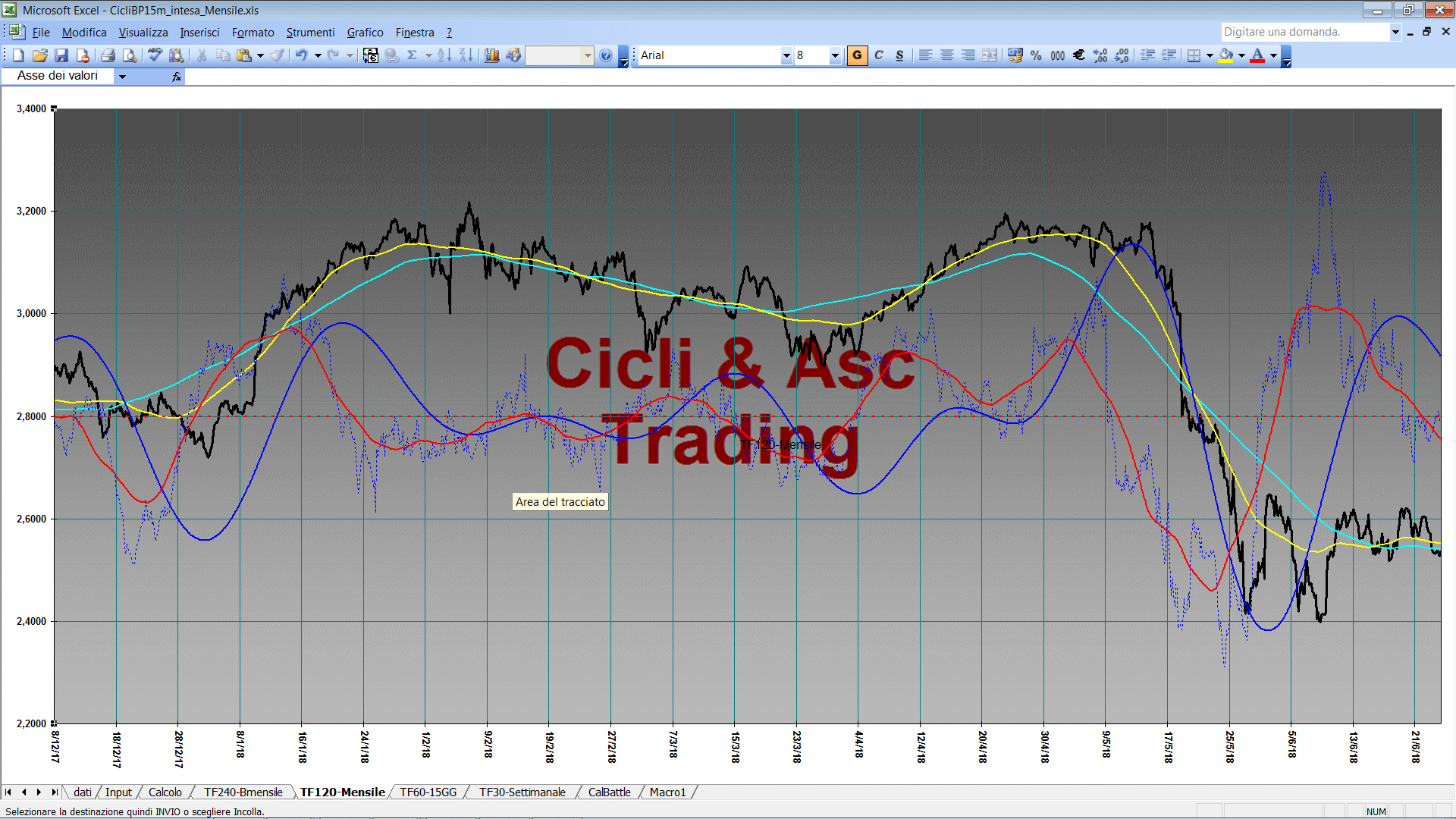Open the Strumenti menu
1456x819 pixels.
coord(310,33)
